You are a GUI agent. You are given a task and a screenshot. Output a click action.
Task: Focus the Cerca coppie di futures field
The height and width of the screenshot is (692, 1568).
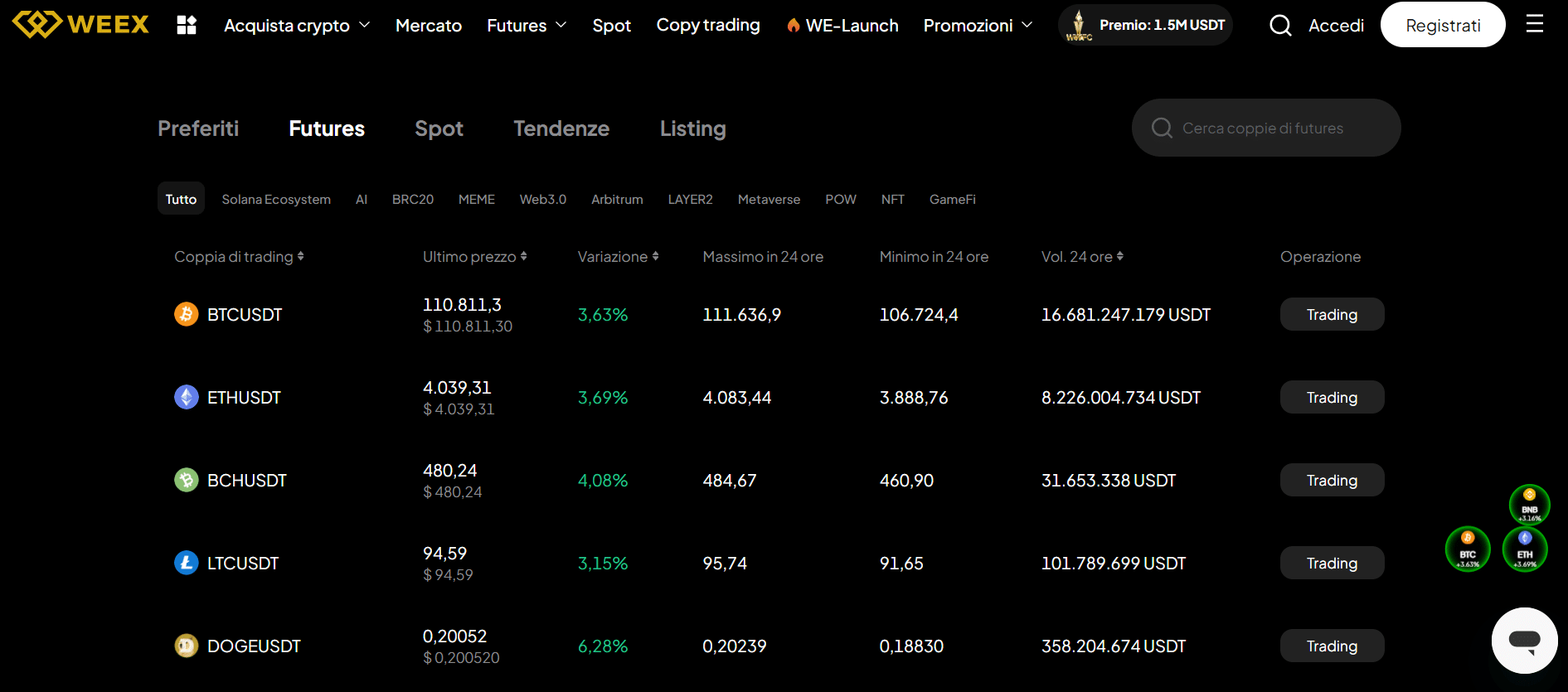pyautogui.click(x=1266, y=128)
